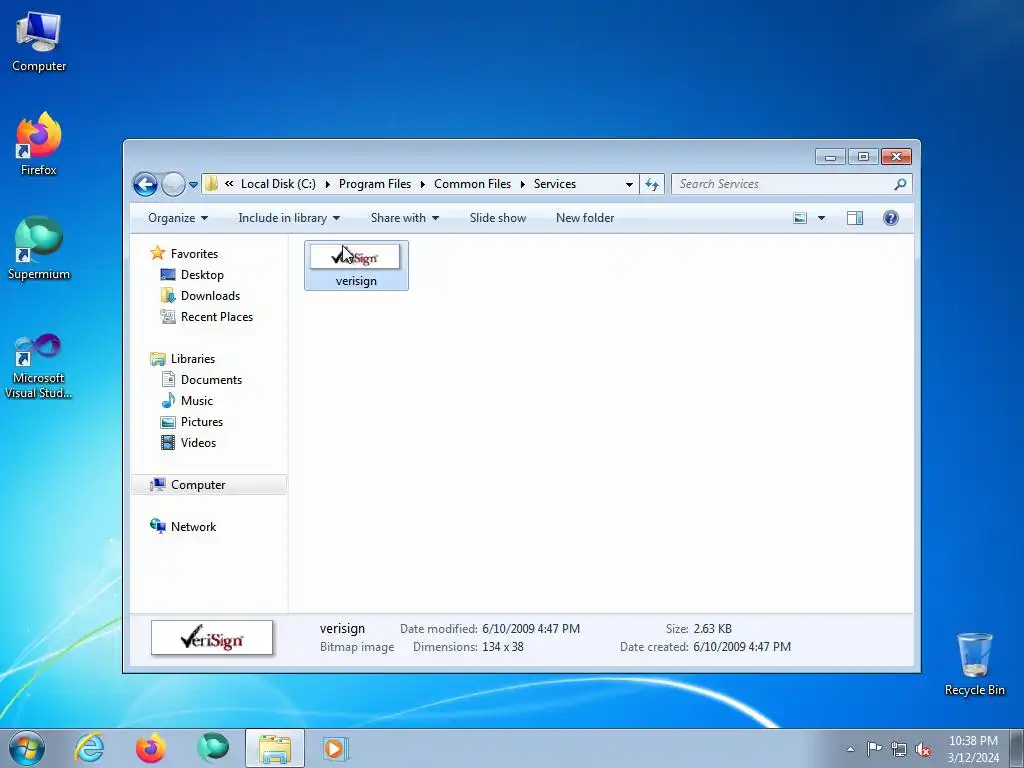
Task: Select Local Disk (C:) breadcrumb
Action: tap(278, 184)
